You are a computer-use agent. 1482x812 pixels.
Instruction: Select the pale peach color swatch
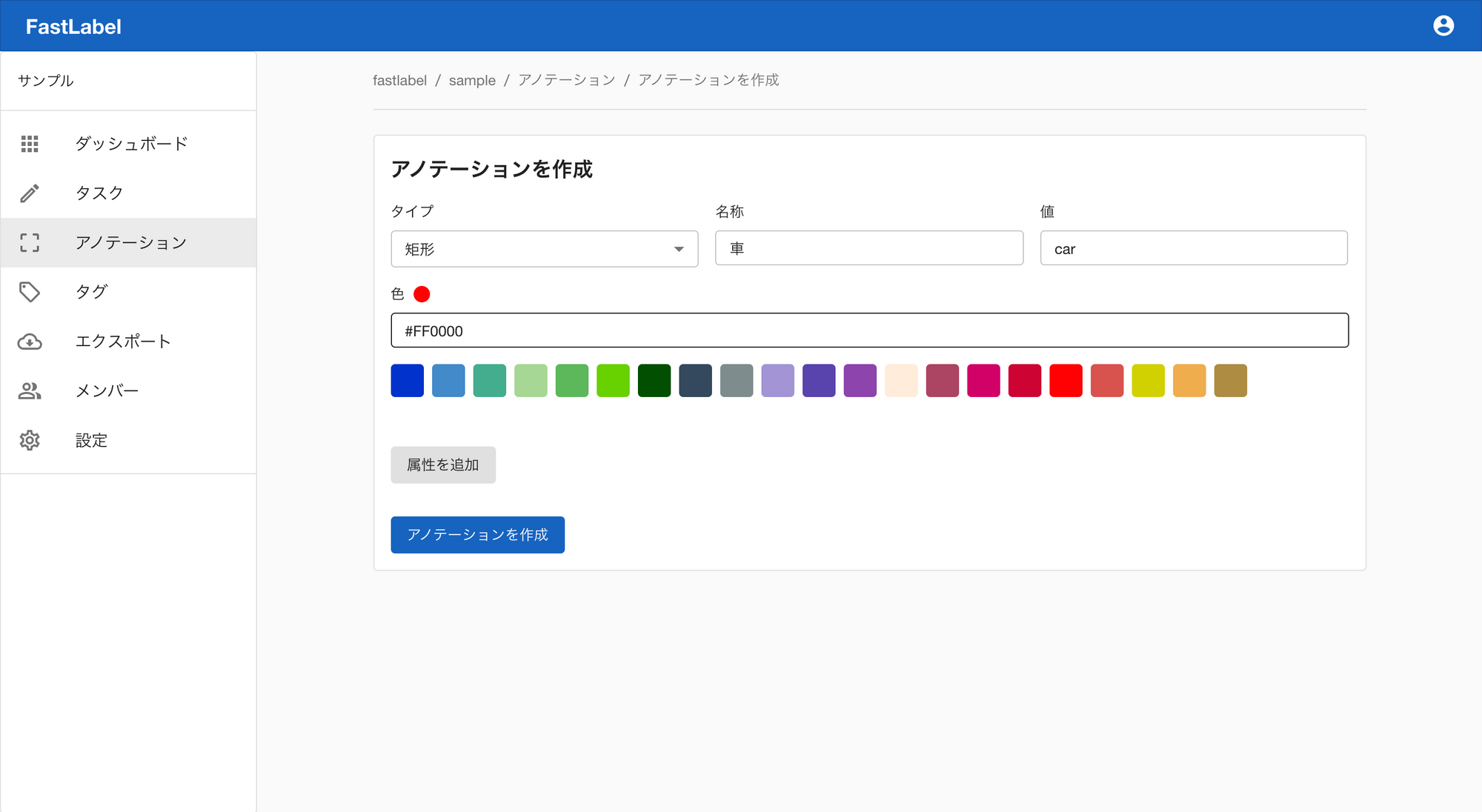point(901,381)
